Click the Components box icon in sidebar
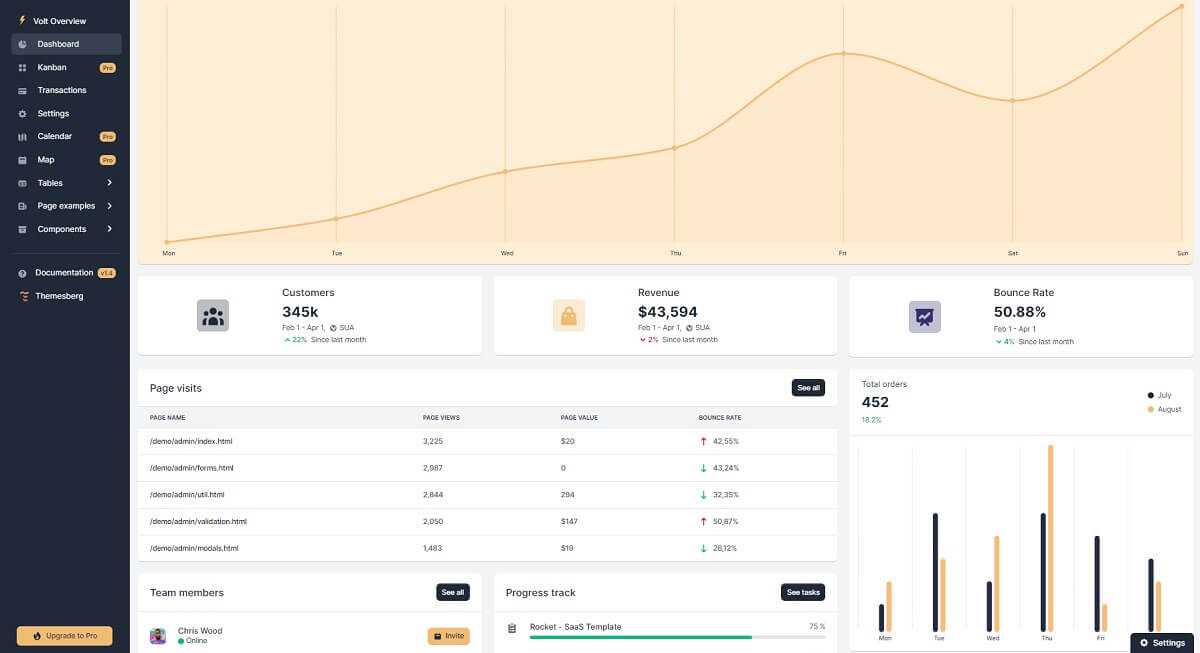This screenshot has height=653, width=1200. click(x=22, y=229)
